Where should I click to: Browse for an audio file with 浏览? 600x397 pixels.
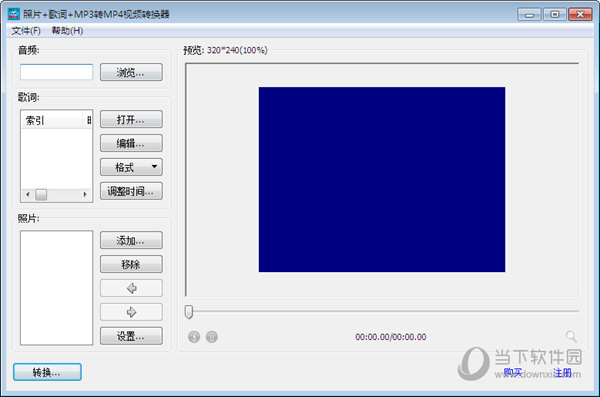(131, 72)
